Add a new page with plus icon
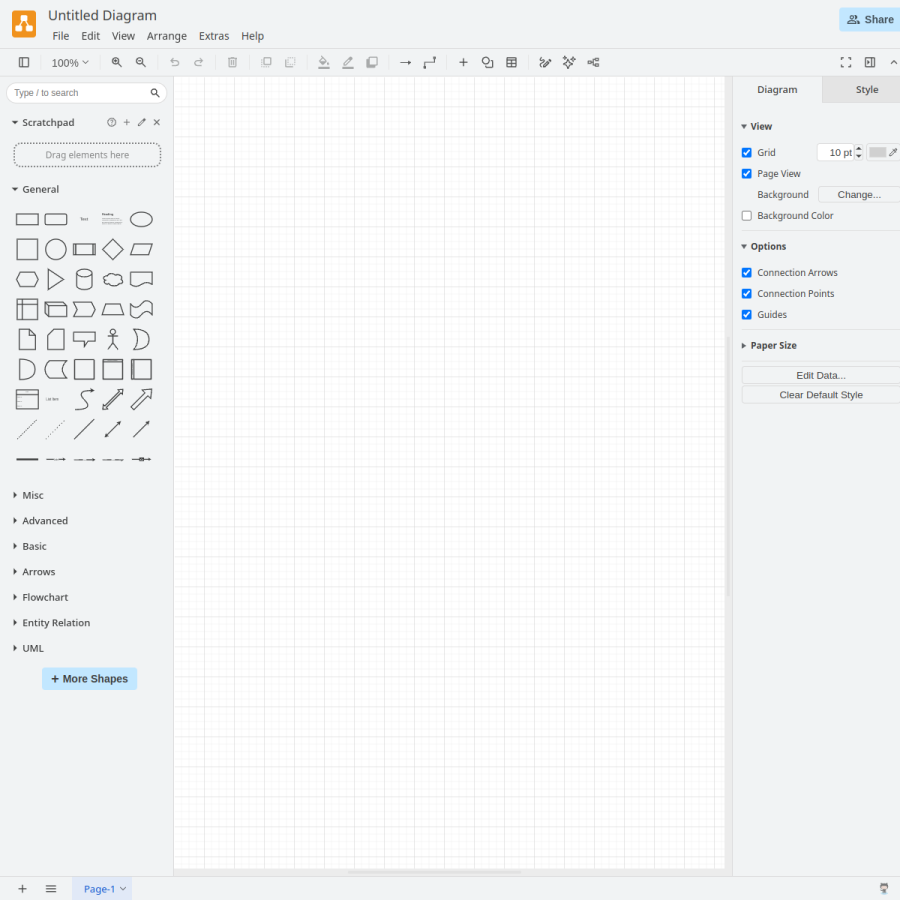Screen dimensions: 900x900 (x=22, y=889)
